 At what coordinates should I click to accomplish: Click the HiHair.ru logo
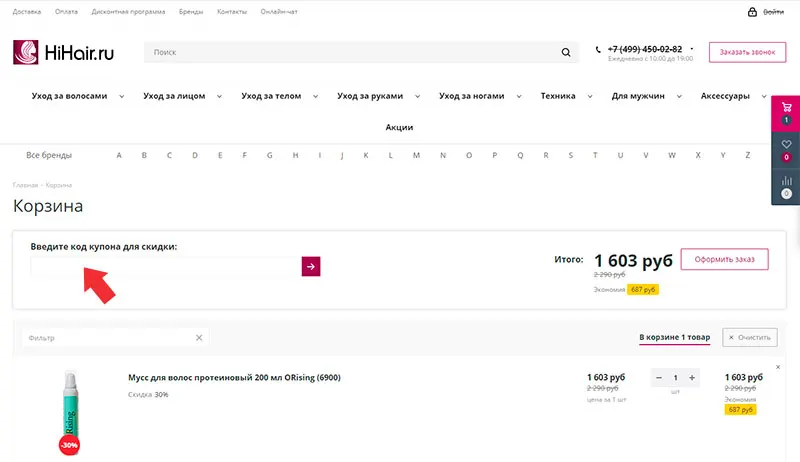pyautogui.click(x=64, y=52)
